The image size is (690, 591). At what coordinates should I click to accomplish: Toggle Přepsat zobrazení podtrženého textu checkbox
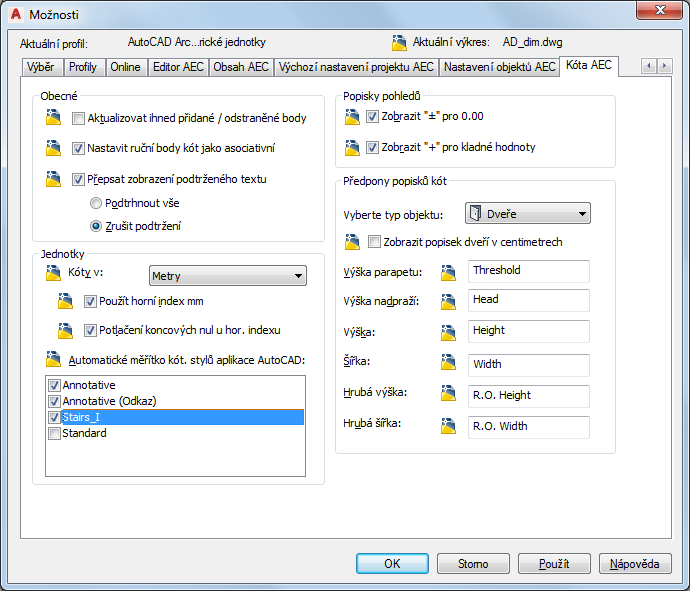pyautogui.click(x=78, y=179)
